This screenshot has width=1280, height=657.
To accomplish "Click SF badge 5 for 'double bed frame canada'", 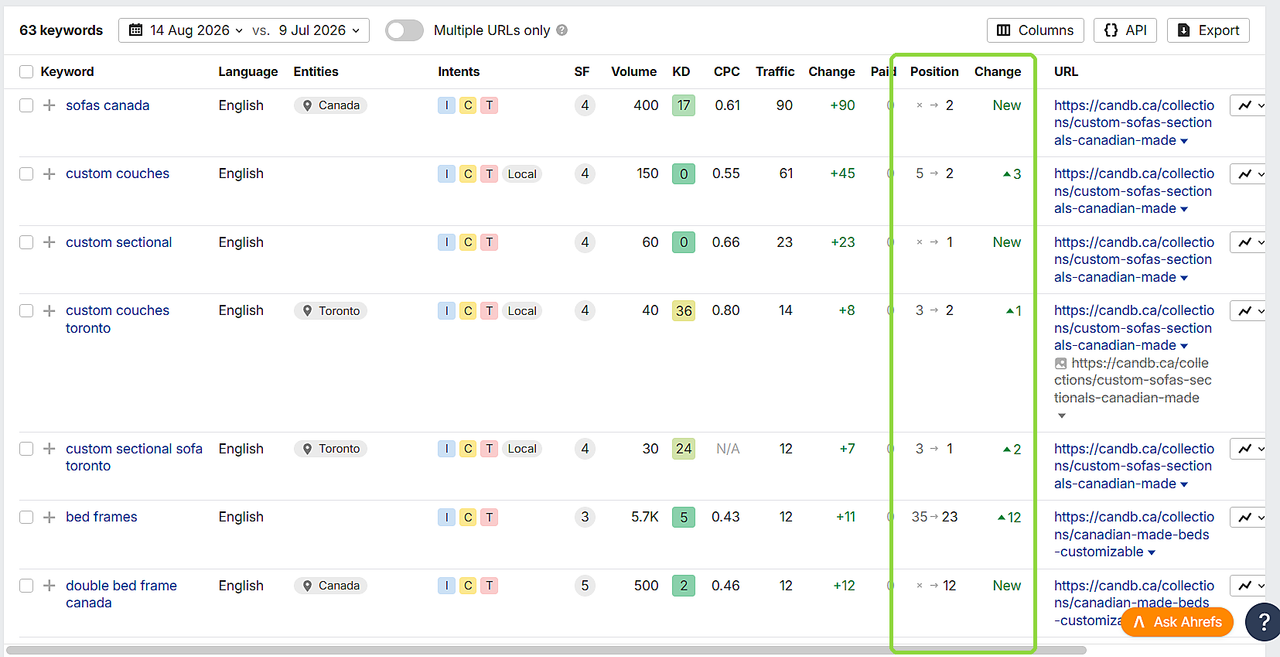I will pyautogui.click(x=585, y=586).
